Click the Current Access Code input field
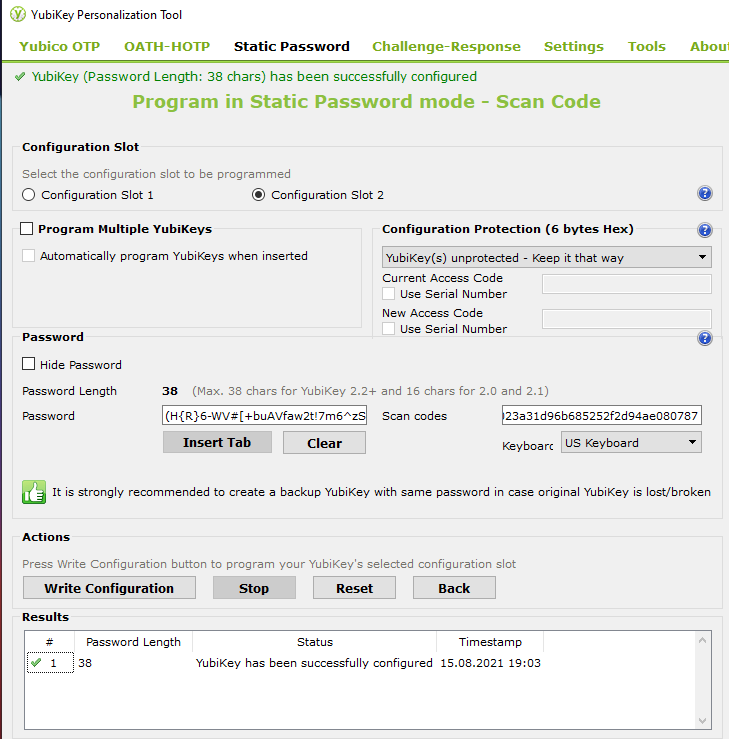This screenshot has width=729, height=739. (627, 284)
